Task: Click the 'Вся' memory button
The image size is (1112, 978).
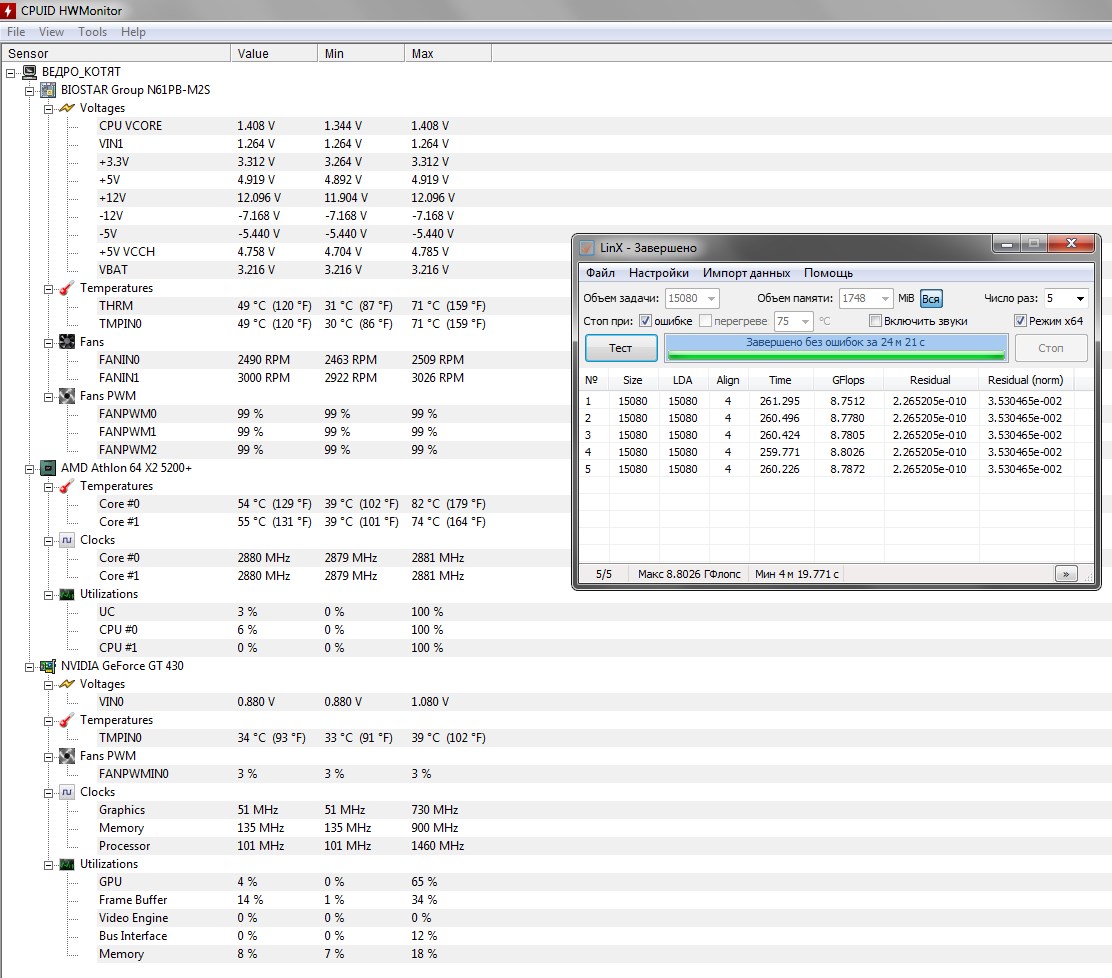Action: tap(931, 299)
